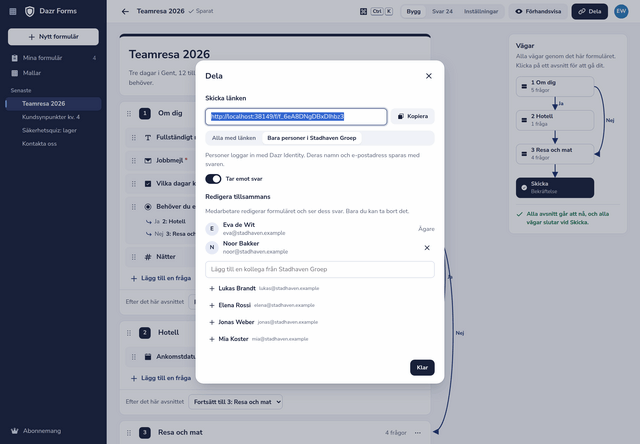
Task: Add Elena Rossi with the plus icon
Action: click(x=212, y=305)
